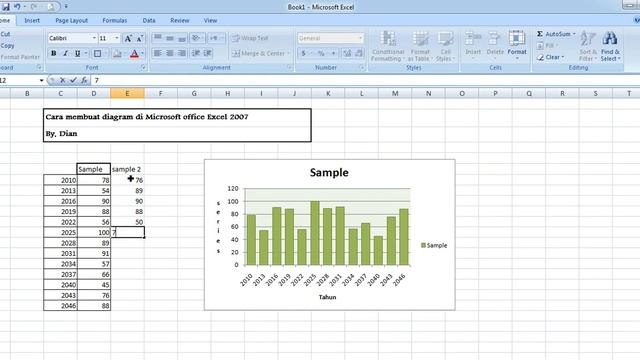The width and height of the screenshot is (640, 360).
Task: Click the Sample legend entry in chart
Action: pyautogui.click(x=434, y=245)
